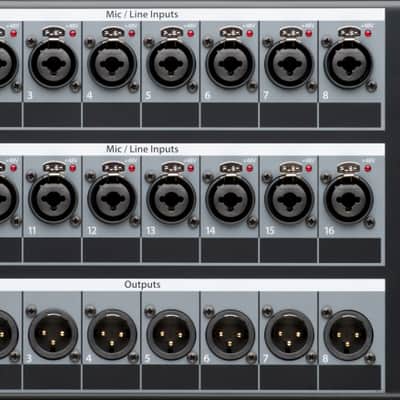Toggle the +48V phantom LED on input 15
This screenshot has height=400, width=400.
pyautogui.click(x=309, y=168)
